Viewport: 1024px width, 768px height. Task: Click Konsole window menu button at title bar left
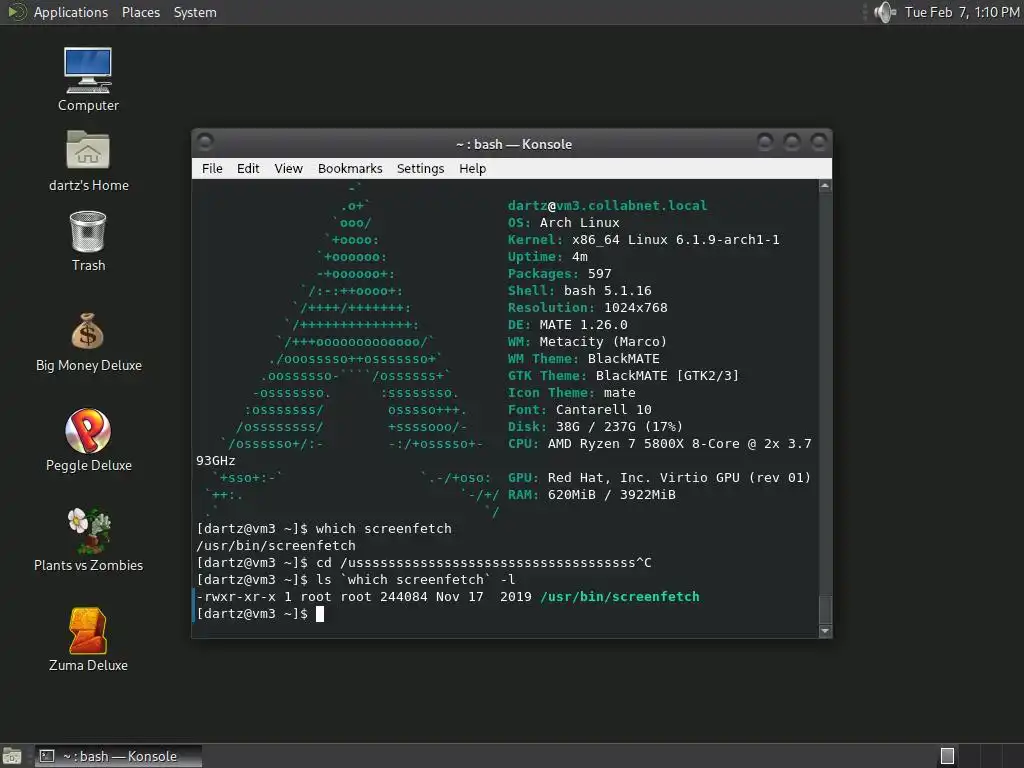(x=205, y=142)
